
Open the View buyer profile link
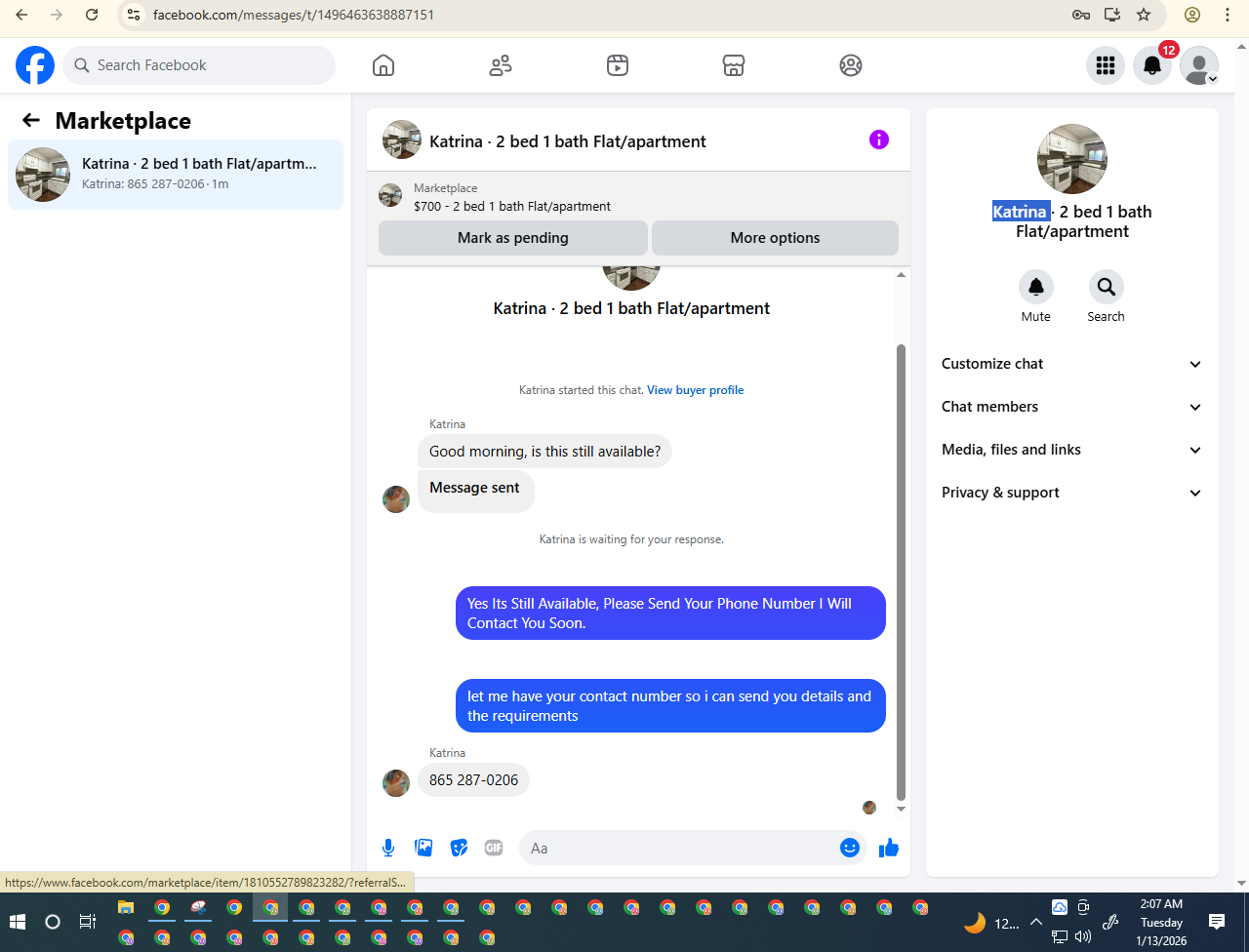tap(696, 390)
